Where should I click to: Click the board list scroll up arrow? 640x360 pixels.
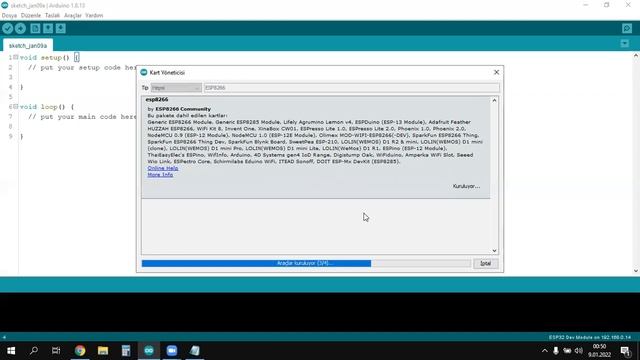point(494,100)
